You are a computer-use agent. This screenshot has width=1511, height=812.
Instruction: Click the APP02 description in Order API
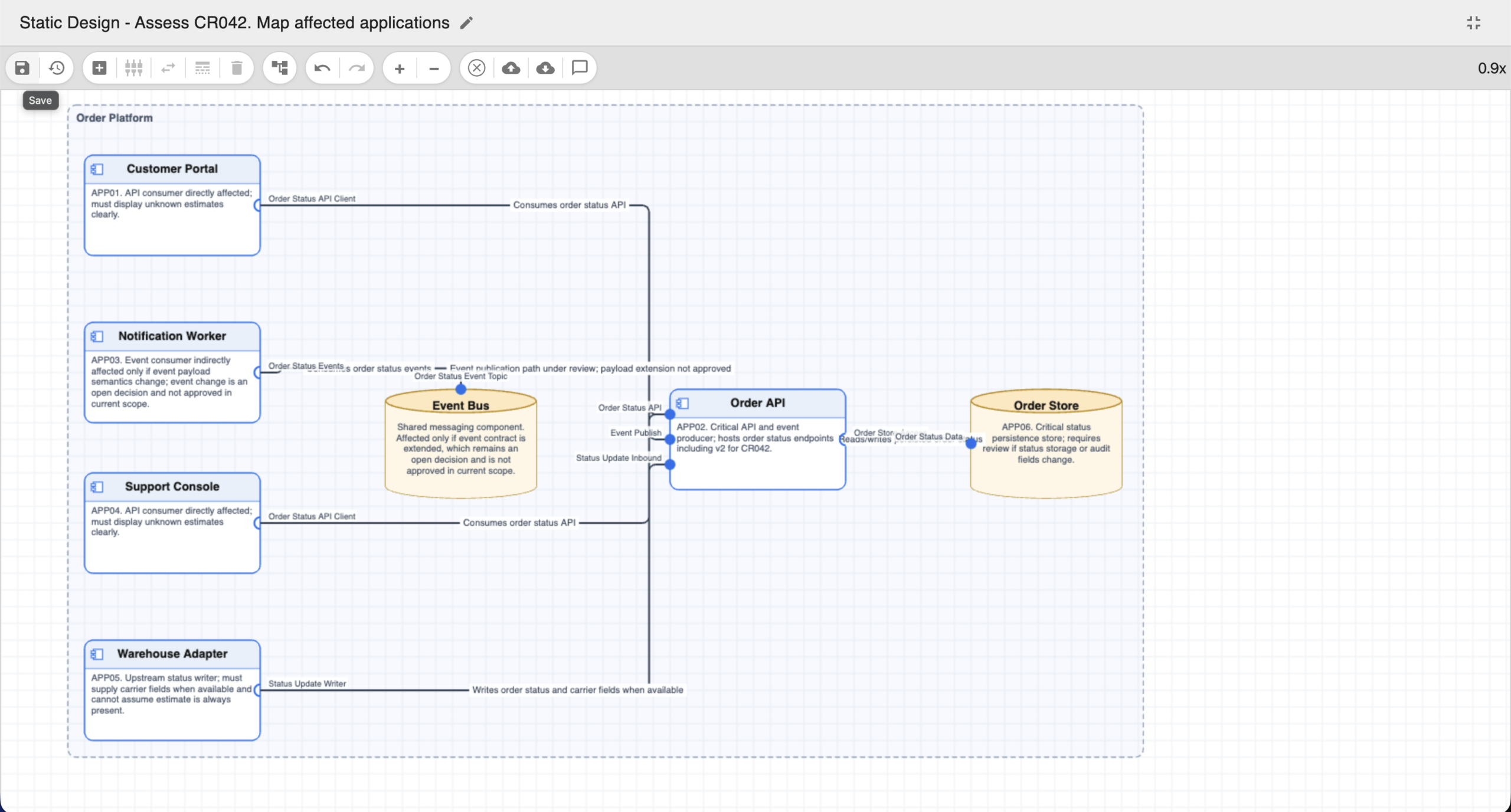755,437
